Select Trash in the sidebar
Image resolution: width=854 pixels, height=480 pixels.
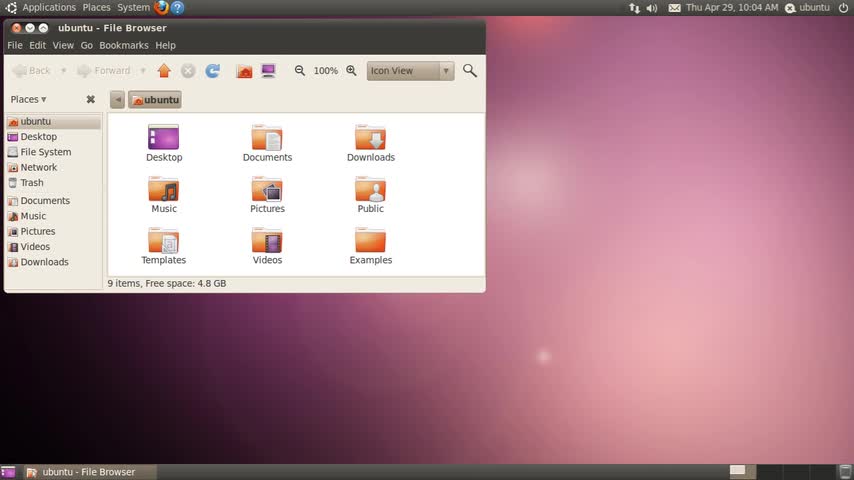(x=53, y=183)
